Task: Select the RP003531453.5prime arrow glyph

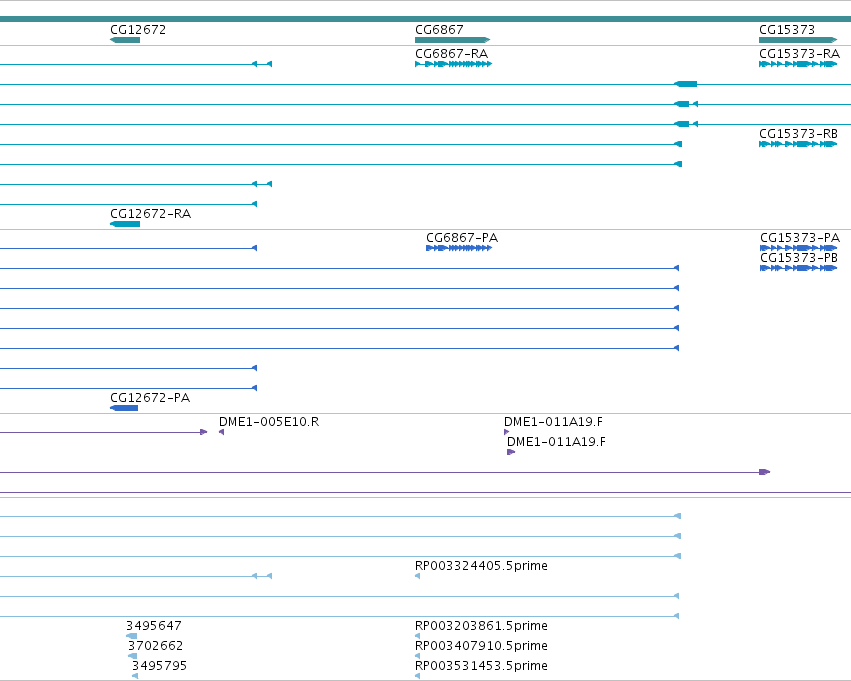Action: point(417,676)
